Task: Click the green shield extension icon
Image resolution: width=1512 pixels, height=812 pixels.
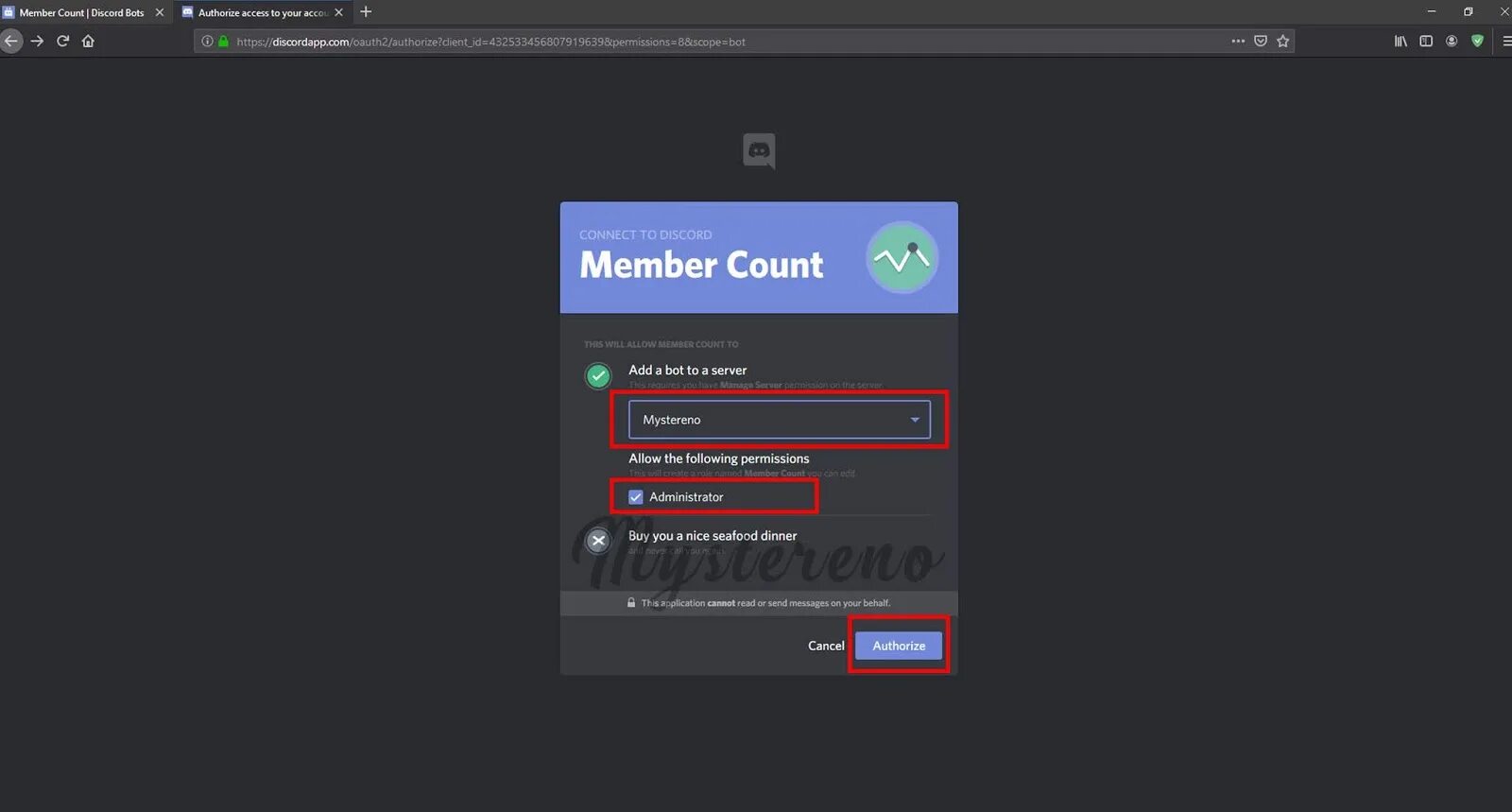Action: pos(1477,41)
